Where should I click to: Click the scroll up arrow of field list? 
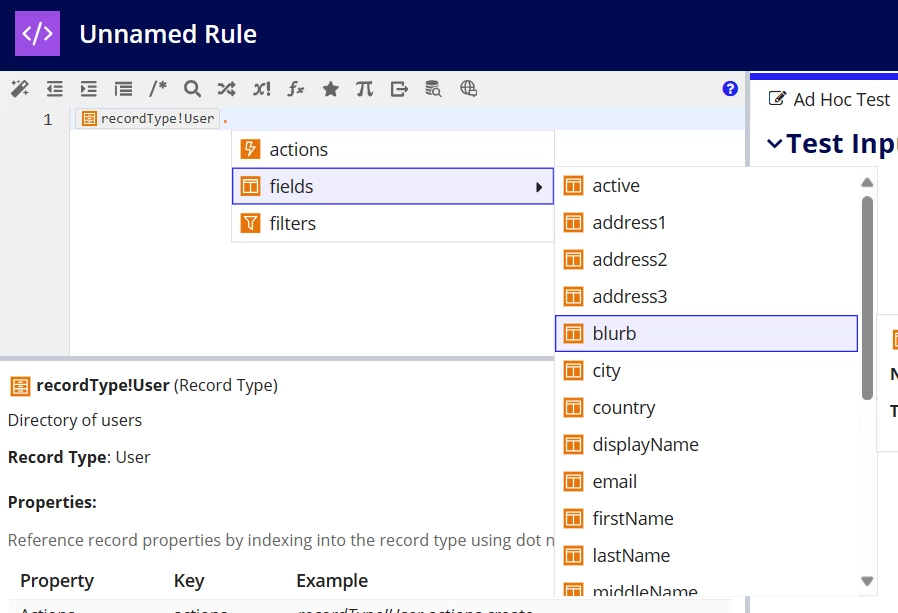867,182
